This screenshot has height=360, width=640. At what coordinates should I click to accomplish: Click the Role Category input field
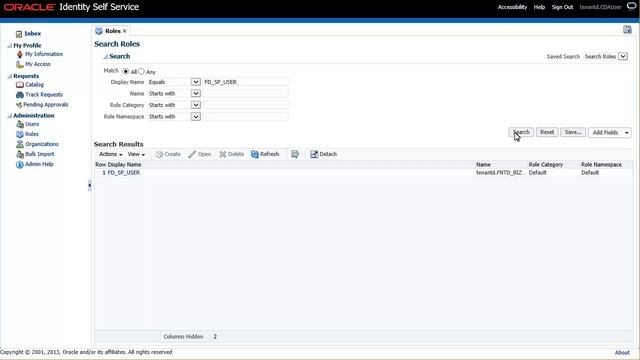pyautogui.click(x=246, y=105)
